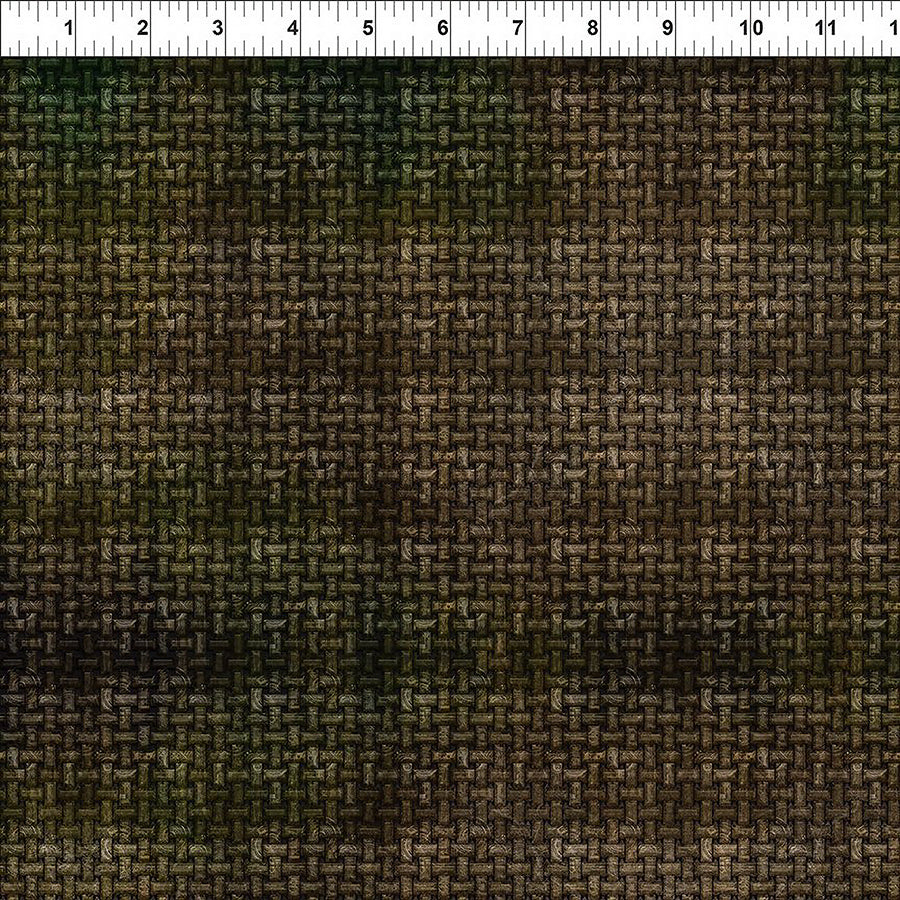The image size is (900, 900).
Task: Click the number 7 on the ruler
Action: [x=517, y=27]
